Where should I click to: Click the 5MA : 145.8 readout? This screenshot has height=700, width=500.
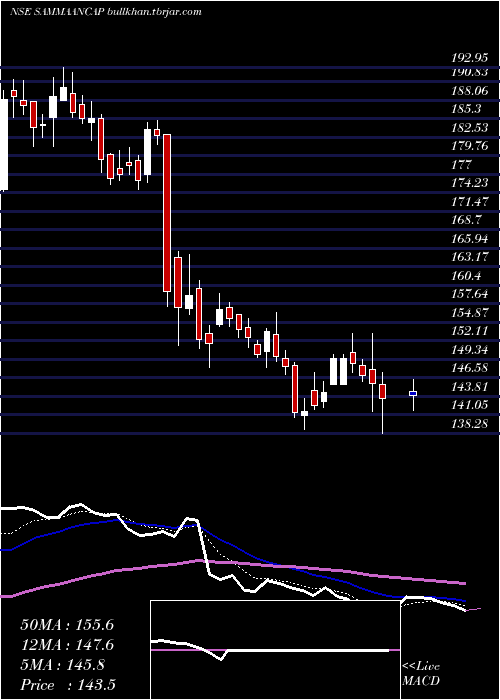coord(62,665)
